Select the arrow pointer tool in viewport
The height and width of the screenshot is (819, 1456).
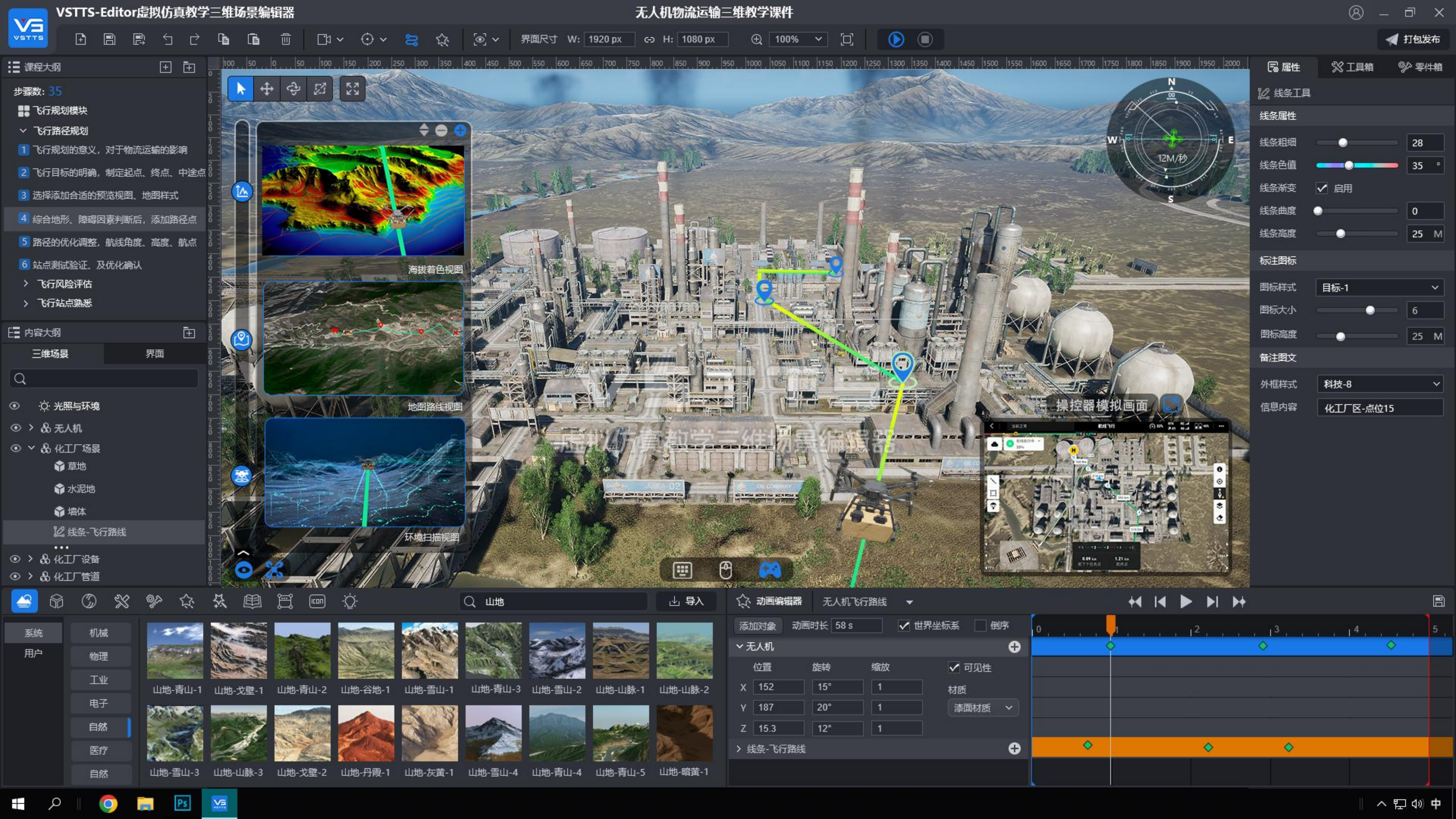click(x=241, y=89)
